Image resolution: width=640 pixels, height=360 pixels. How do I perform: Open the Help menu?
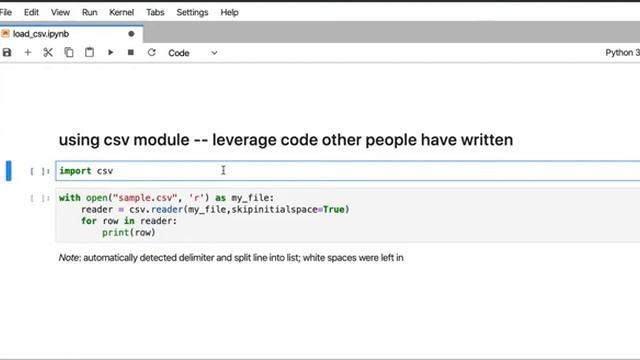229,12
